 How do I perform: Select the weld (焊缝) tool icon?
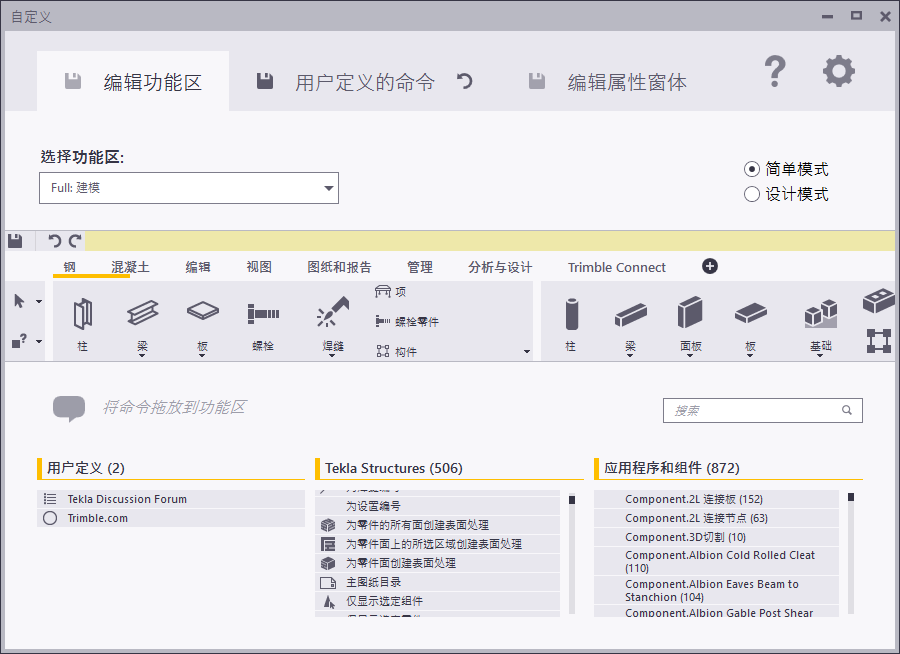(x=331, y=314)
